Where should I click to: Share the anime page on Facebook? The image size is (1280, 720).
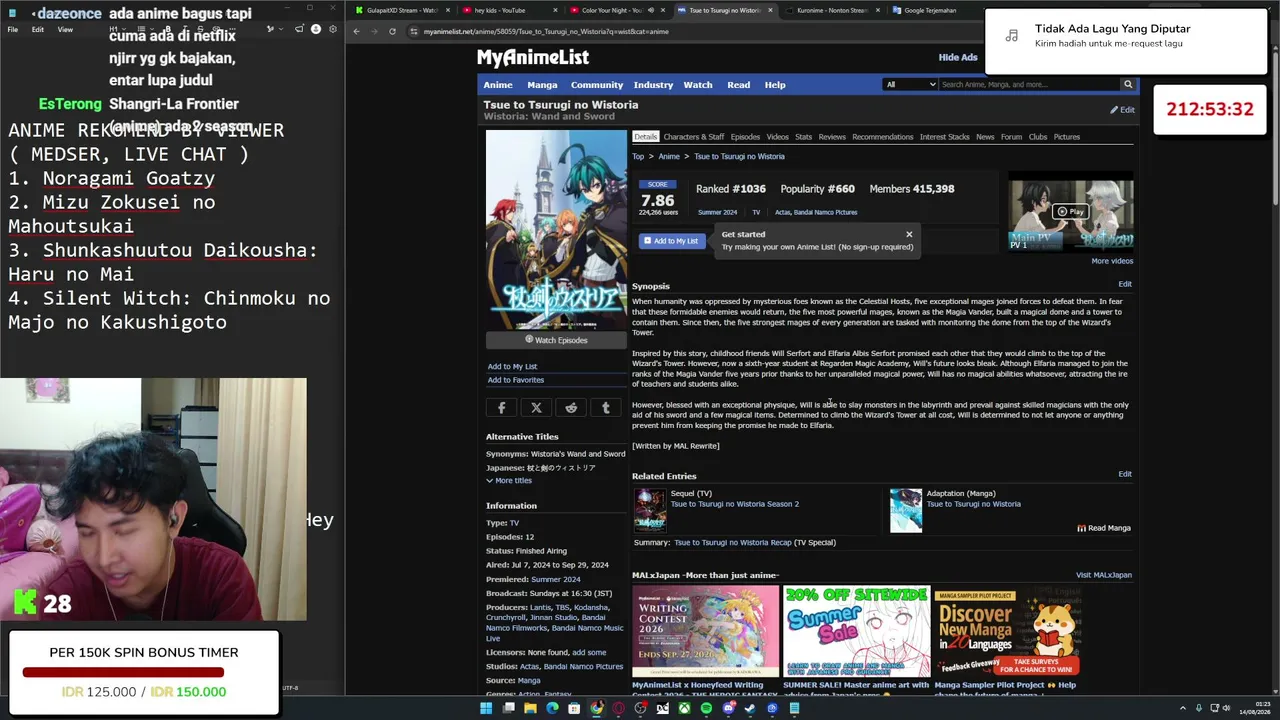tap(502, 408)
